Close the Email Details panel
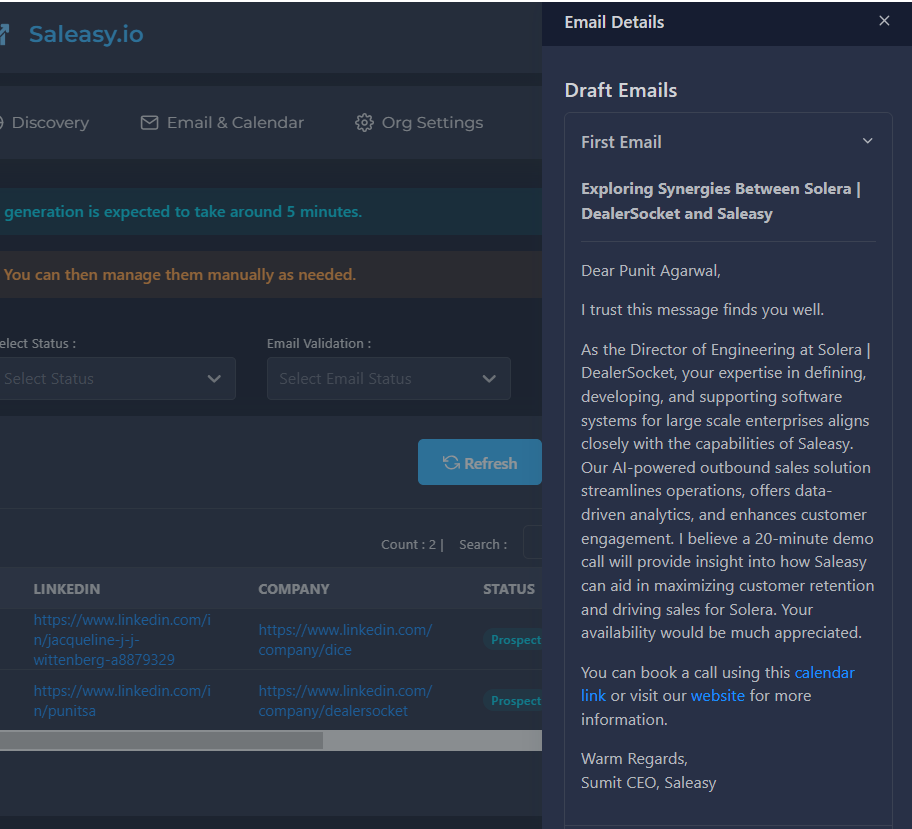The image size is (912, 829). (x=884, y=21)
